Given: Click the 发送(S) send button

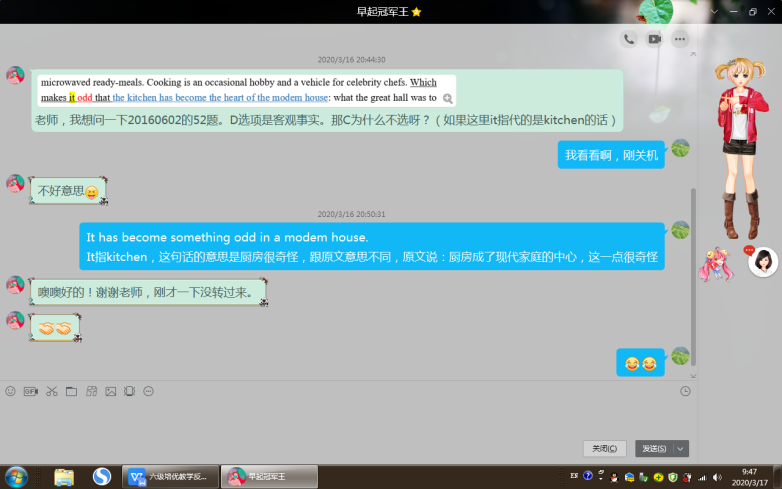Looking at the screenshot, I should click(x=655, y=449).
